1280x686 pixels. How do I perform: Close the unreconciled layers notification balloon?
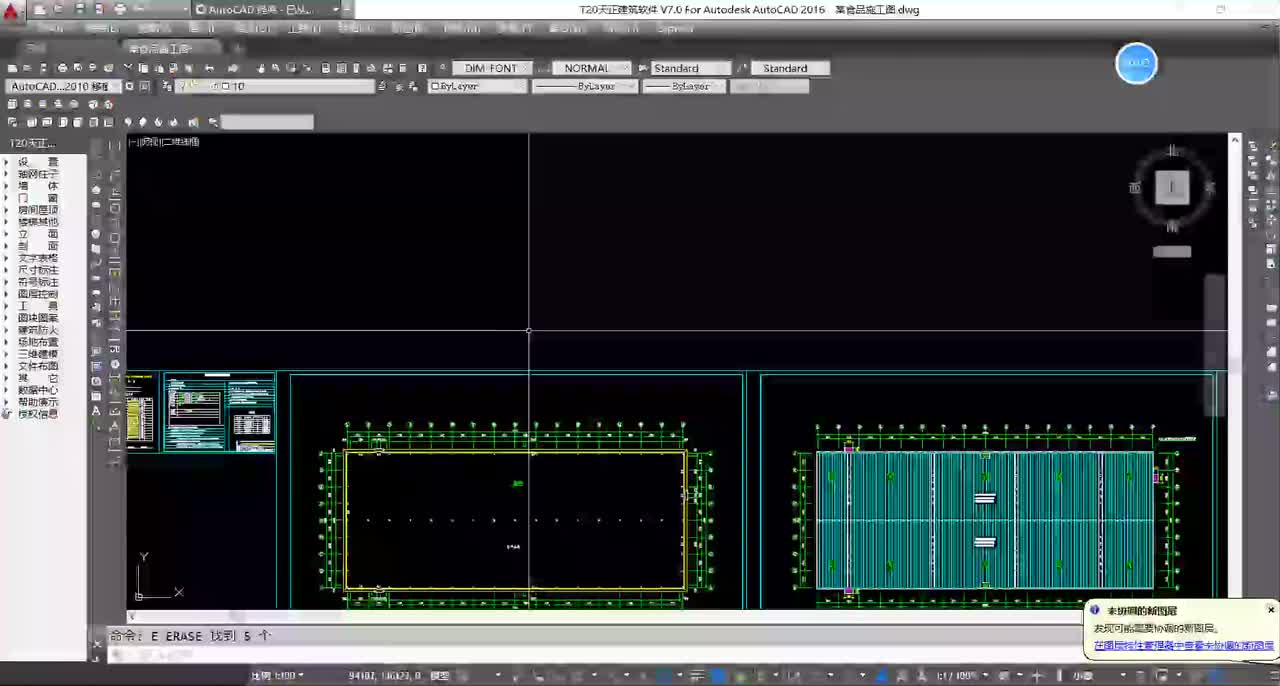pyautogui.click(x=1271, y=610)
